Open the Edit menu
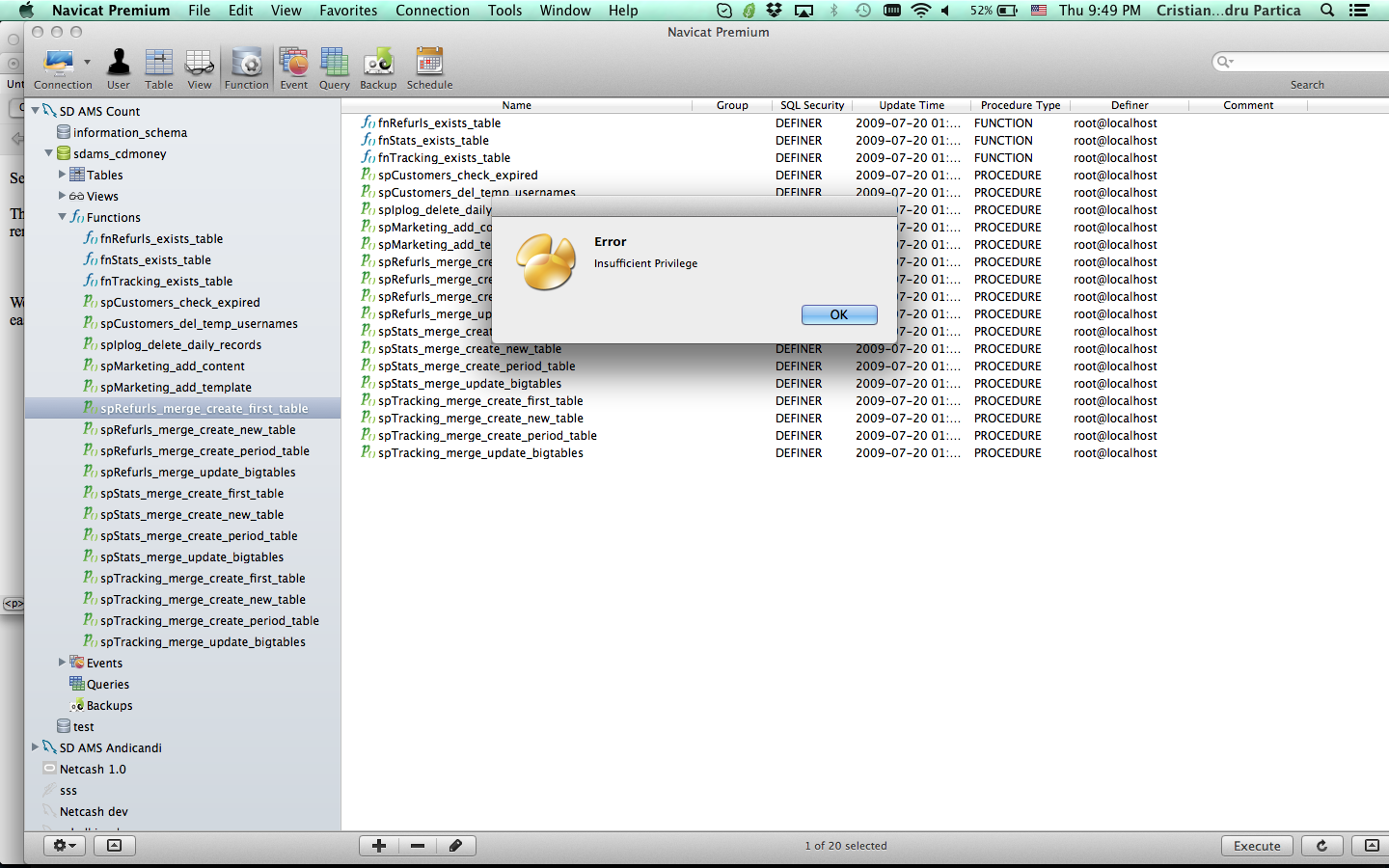This screenshot has height=868, width=1389. [241, 11]
